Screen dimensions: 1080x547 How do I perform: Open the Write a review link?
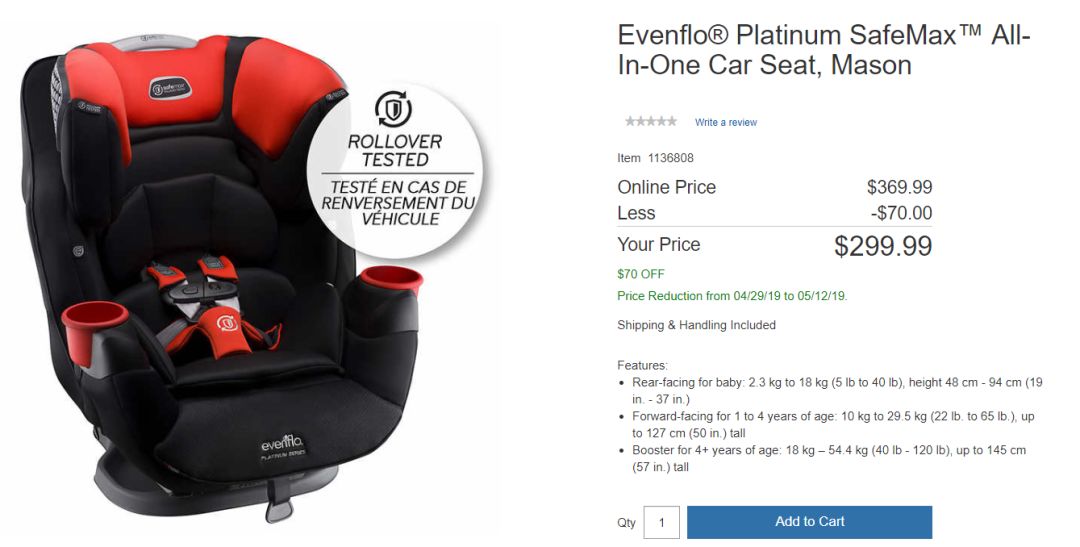[725, 122]
